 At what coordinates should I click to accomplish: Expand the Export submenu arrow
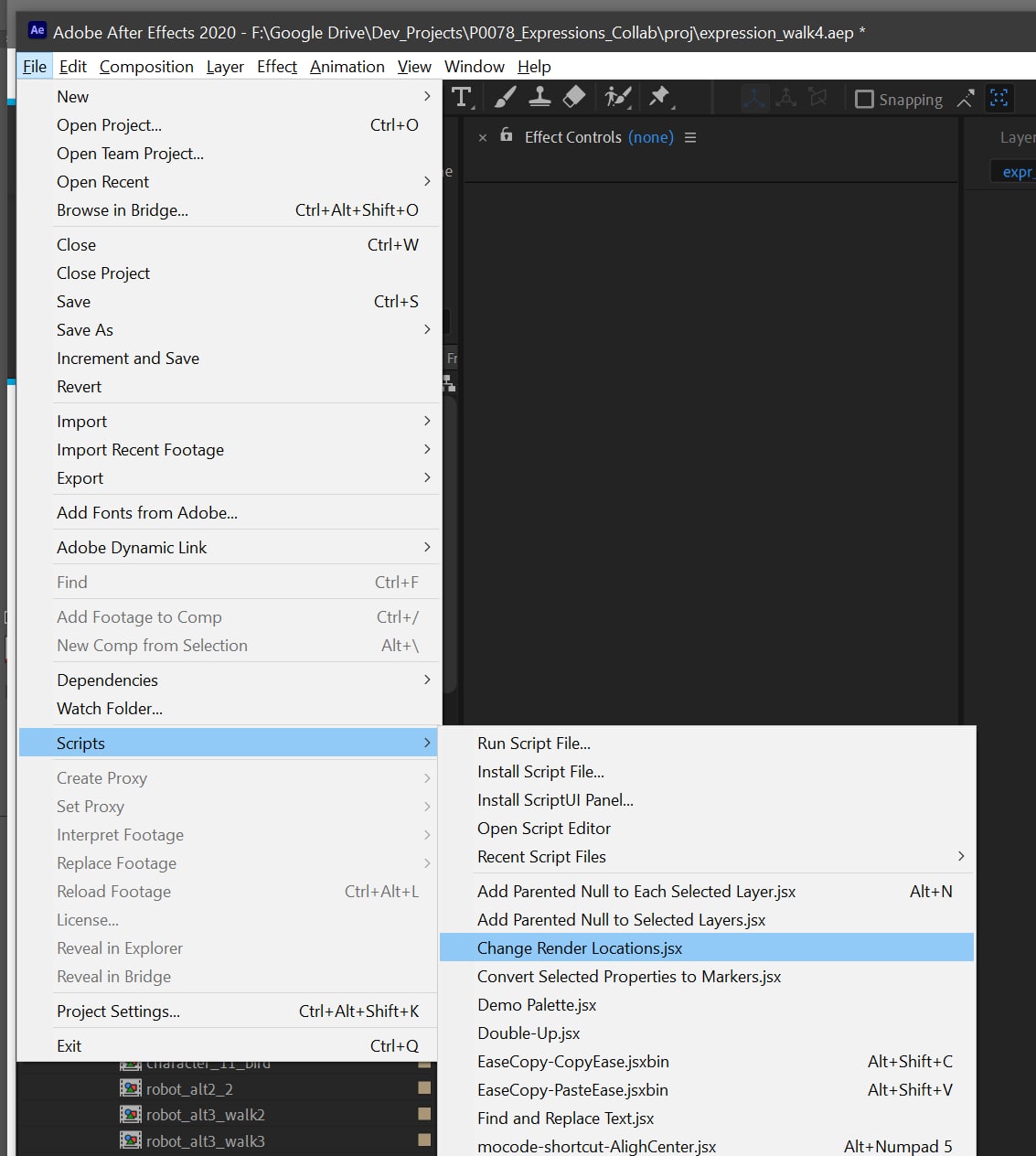pos(427,477)
